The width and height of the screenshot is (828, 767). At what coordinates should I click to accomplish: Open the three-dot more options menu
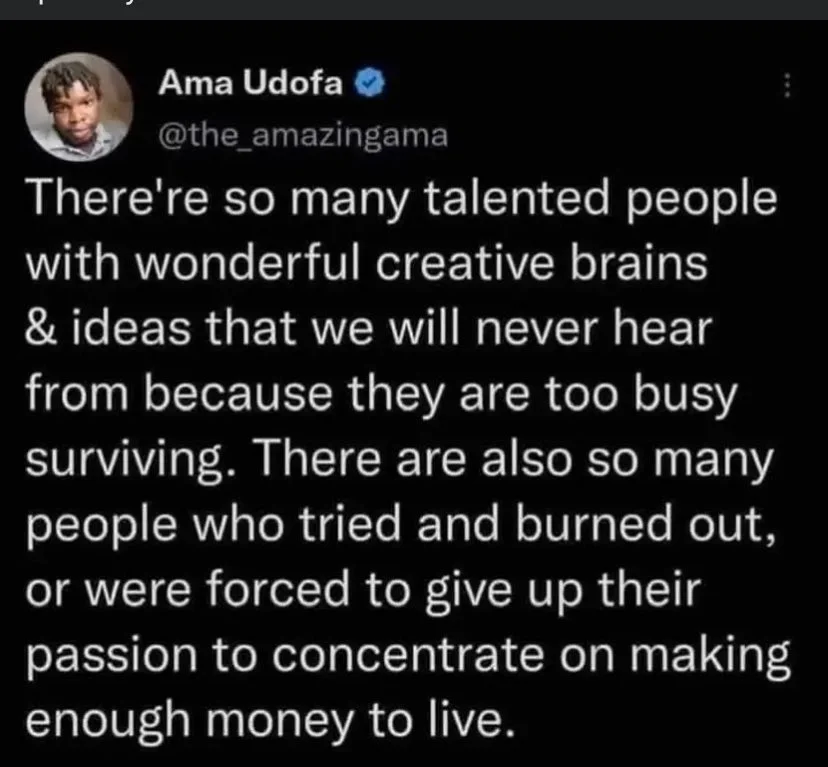787,85
